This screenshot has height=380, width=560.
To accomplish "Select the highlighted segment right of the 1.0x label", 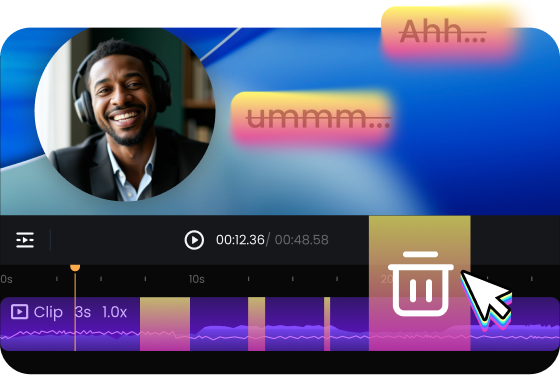I will (165, 324).
